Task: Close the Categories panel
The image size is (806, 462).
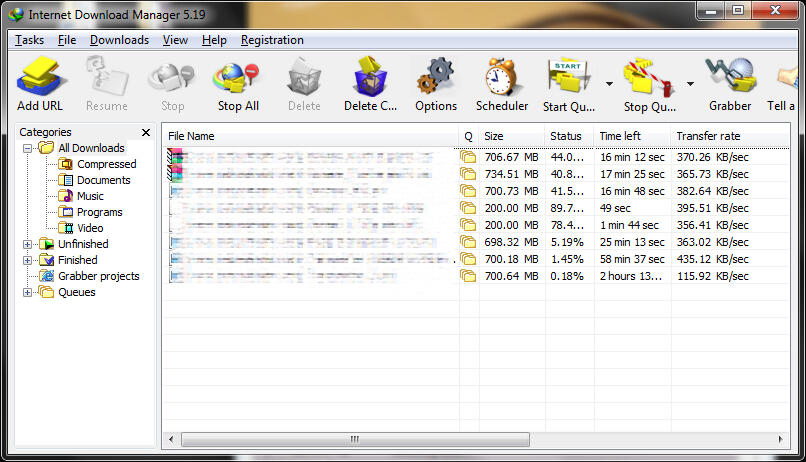Action: 146,133
